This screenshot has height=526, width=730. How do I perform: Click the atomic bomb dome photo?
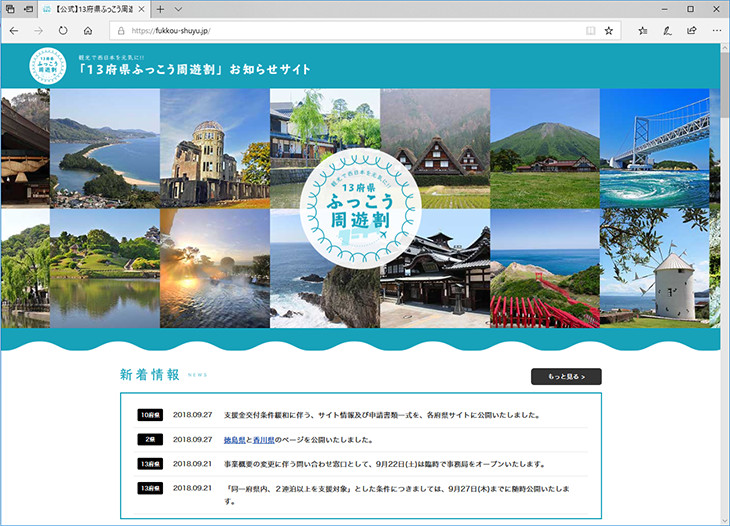coord(214,148)
